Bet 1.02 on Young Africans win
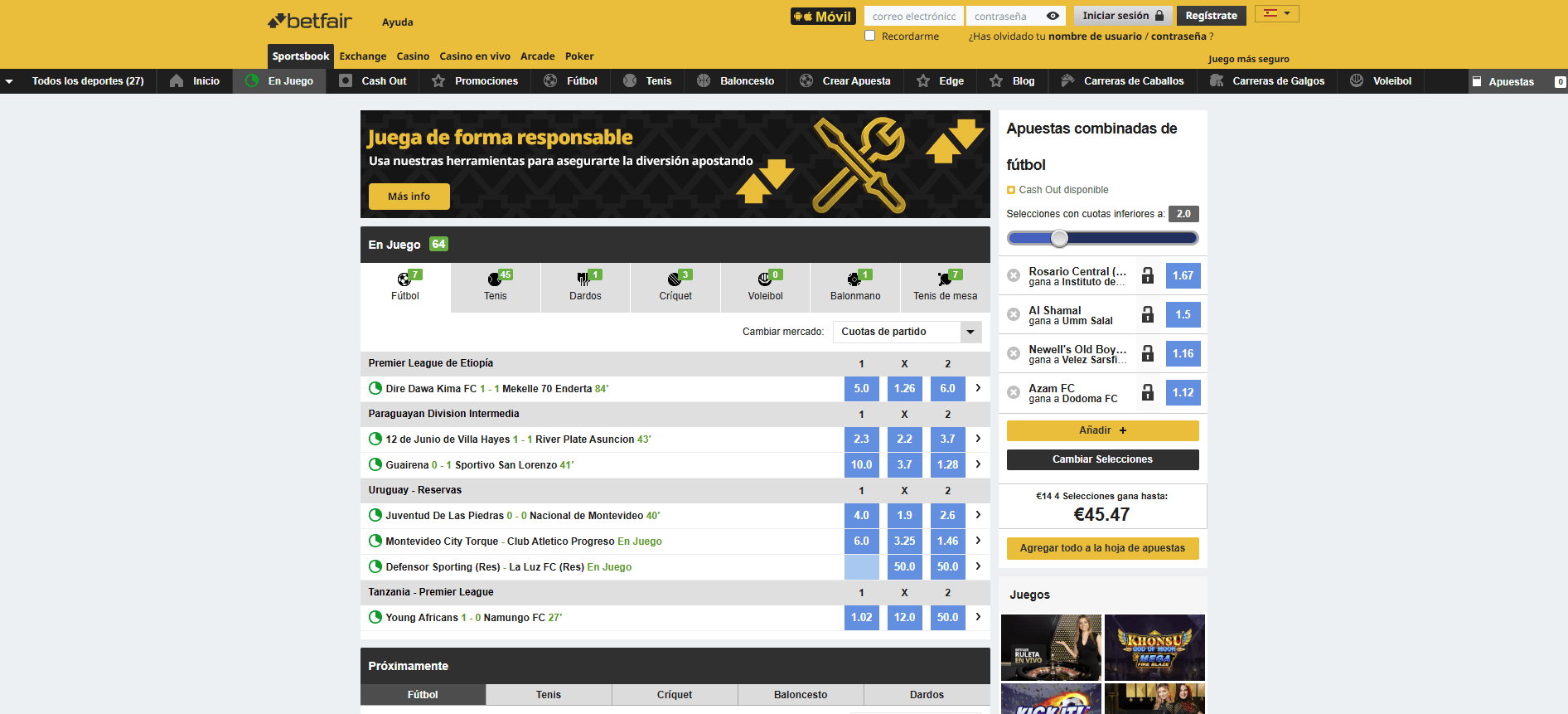The image size is (1568, 714). click(862, 617)
